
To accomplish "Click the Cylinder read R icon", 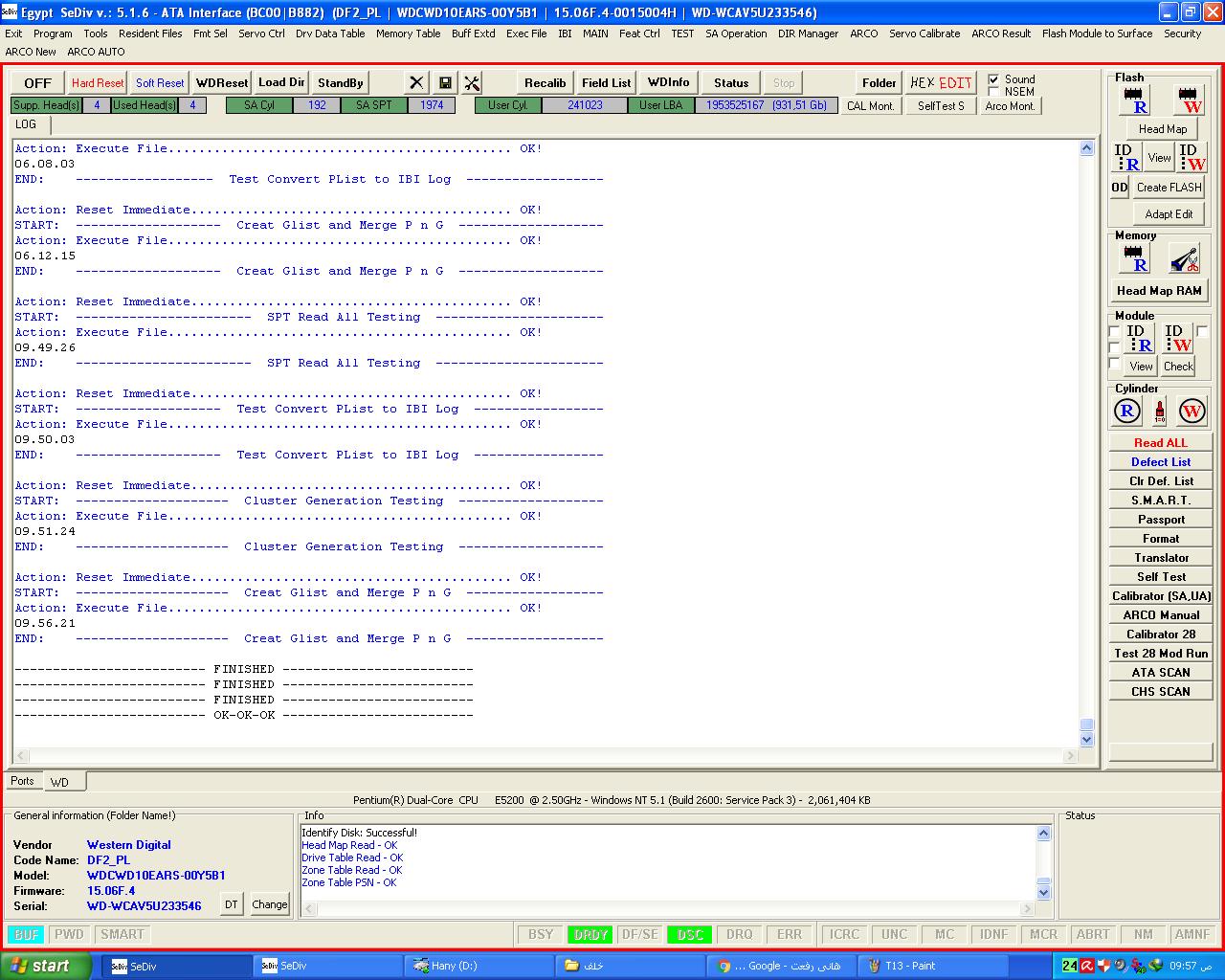I will point(1127,412).
